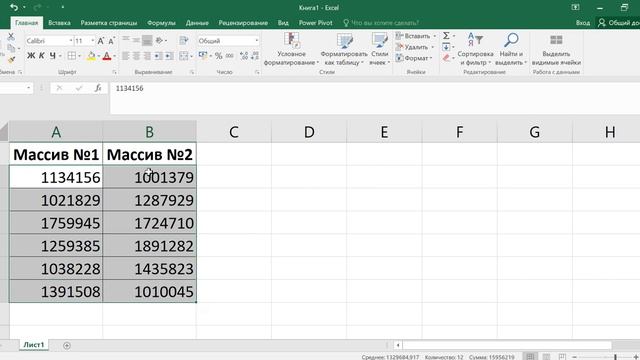Open Сортировка и фильтр menu
This screenshot has width=640, height=360.
(476, 49)
